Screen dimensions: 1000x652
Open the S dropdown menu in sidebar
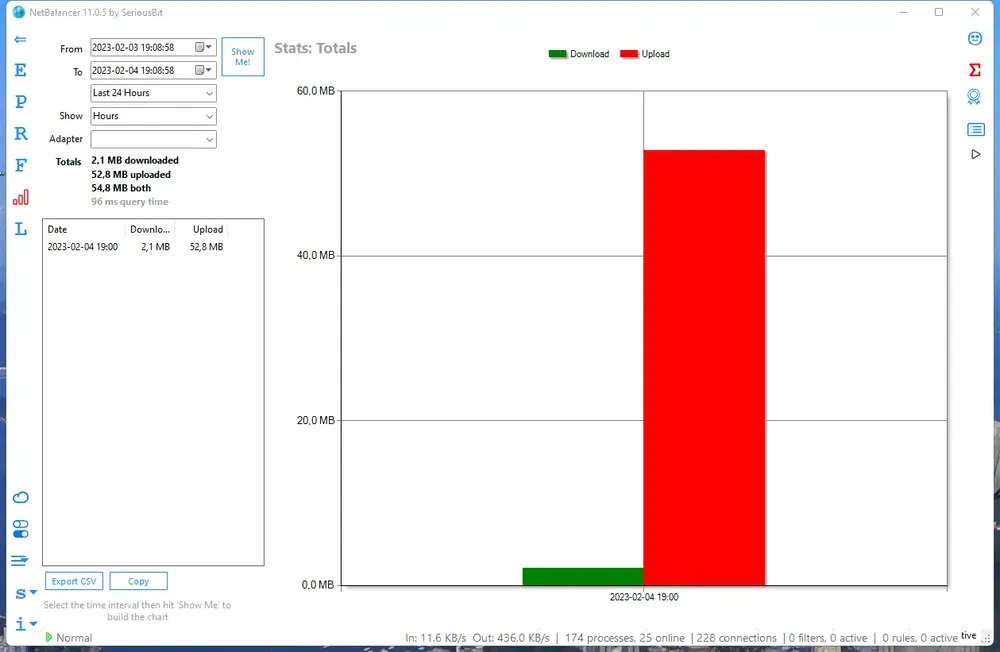tap(26, 593)
